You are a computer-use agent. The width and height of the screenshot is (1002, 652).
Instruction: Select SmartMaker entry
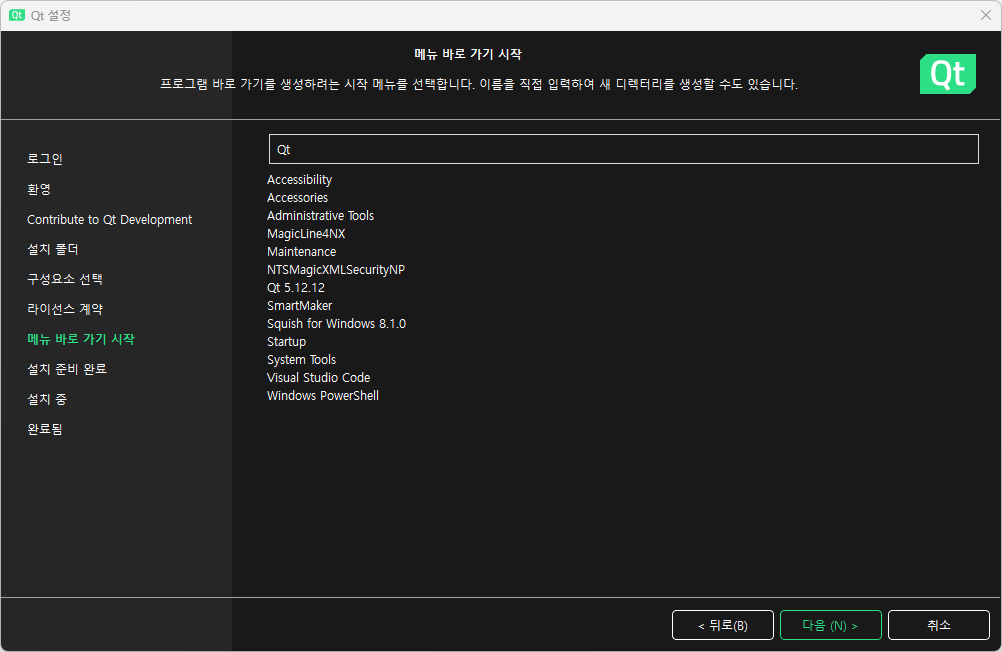tap(299, 306)
